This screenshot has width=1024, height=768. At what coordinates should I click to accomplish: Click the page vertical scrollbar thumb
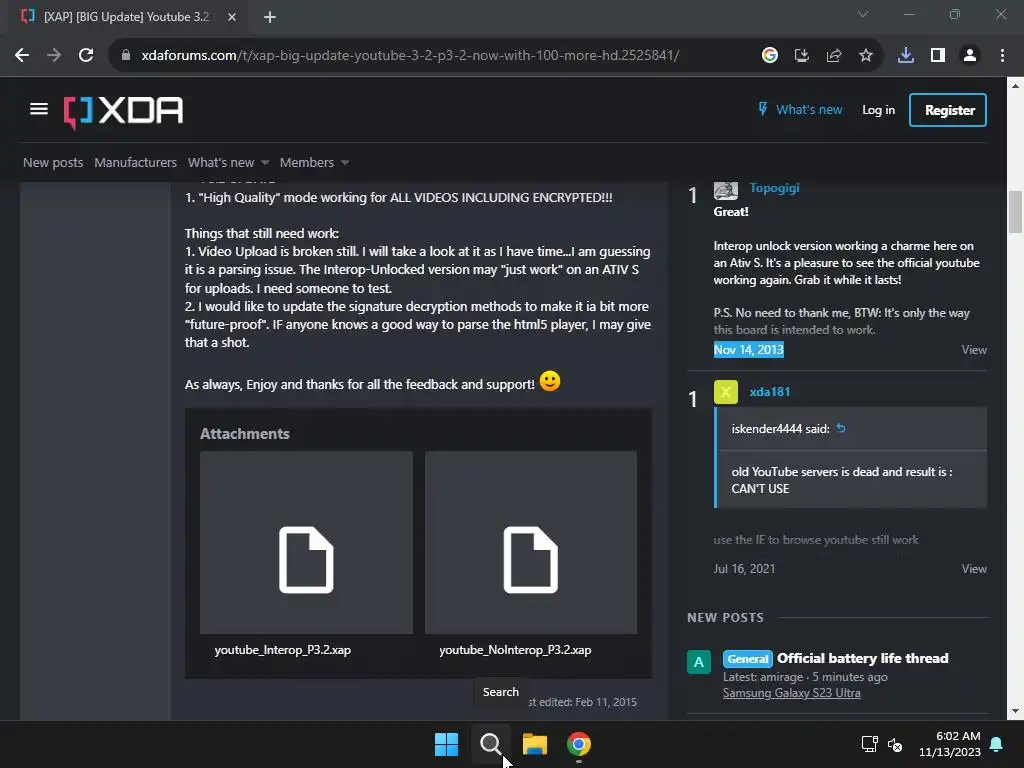pos(1015,212)
